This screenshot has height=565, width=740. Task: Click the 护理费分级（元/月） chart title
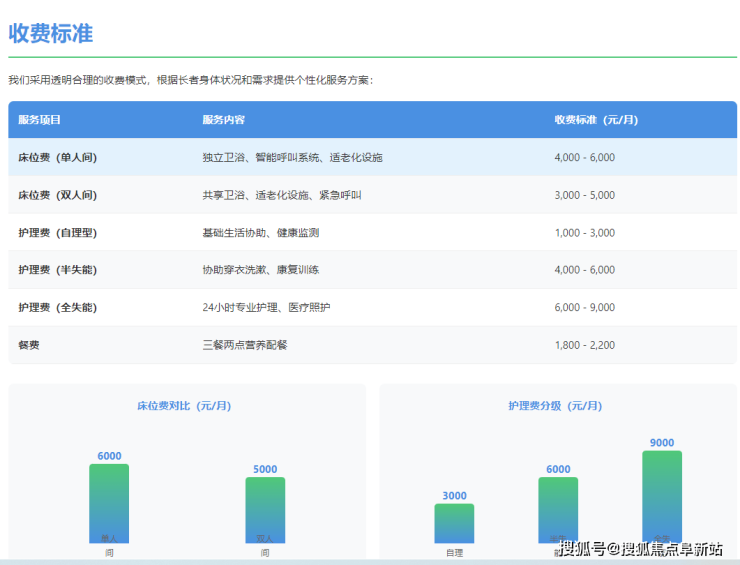point(558,406)
